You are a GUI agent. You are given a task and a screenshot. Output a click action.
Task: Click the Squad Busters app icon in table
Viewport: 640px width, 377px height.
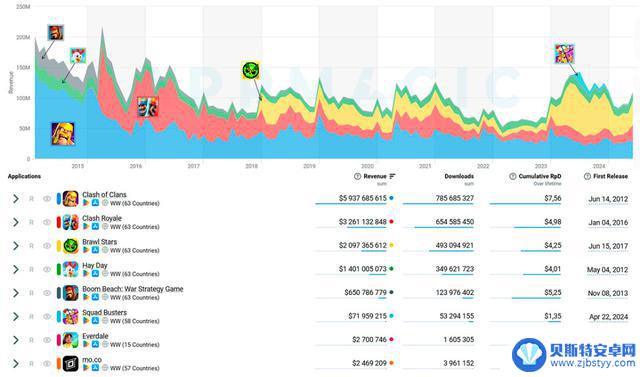[70, 317]
